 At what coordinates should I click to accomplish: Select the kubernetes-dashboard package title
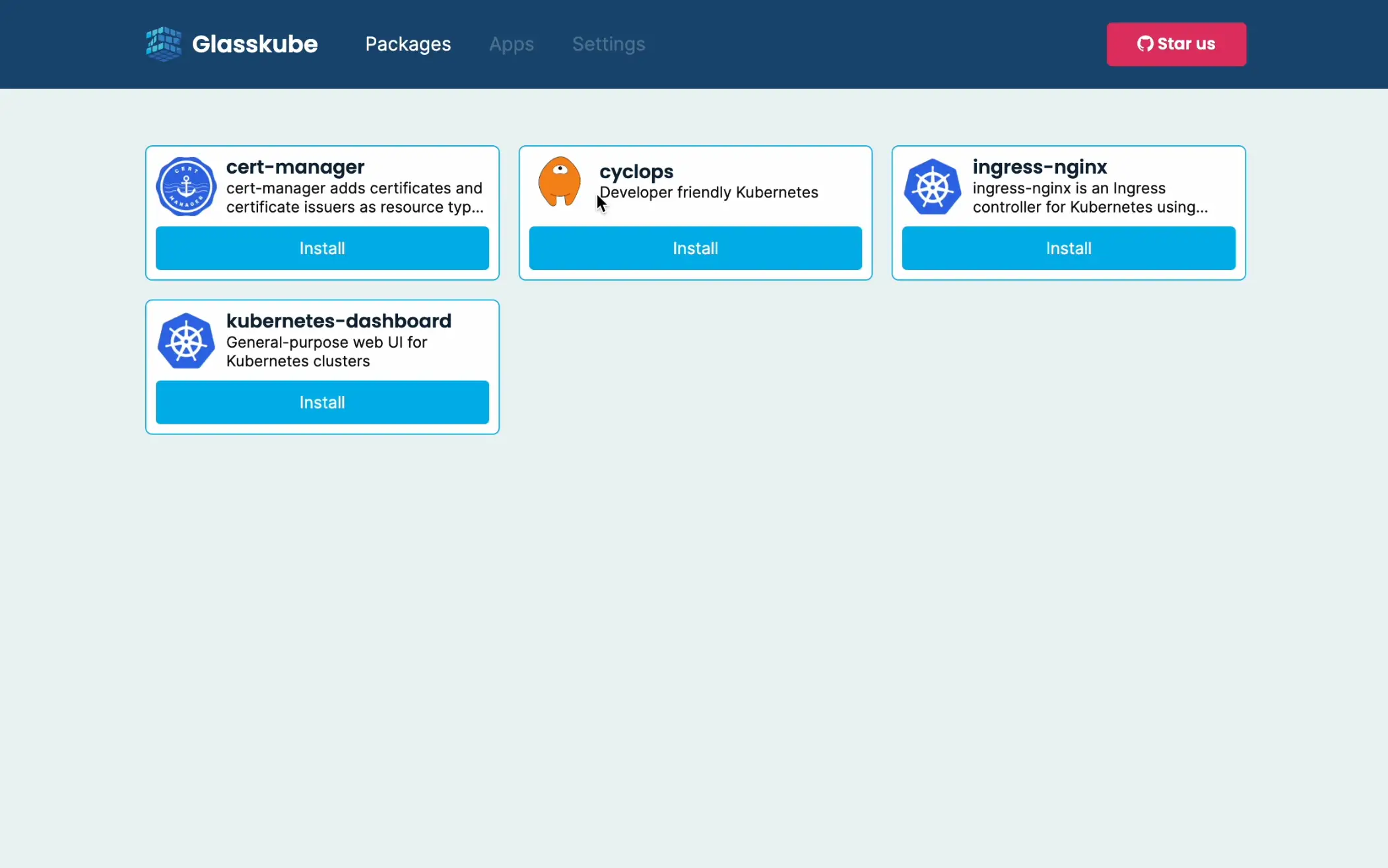(x=339, y=321)
